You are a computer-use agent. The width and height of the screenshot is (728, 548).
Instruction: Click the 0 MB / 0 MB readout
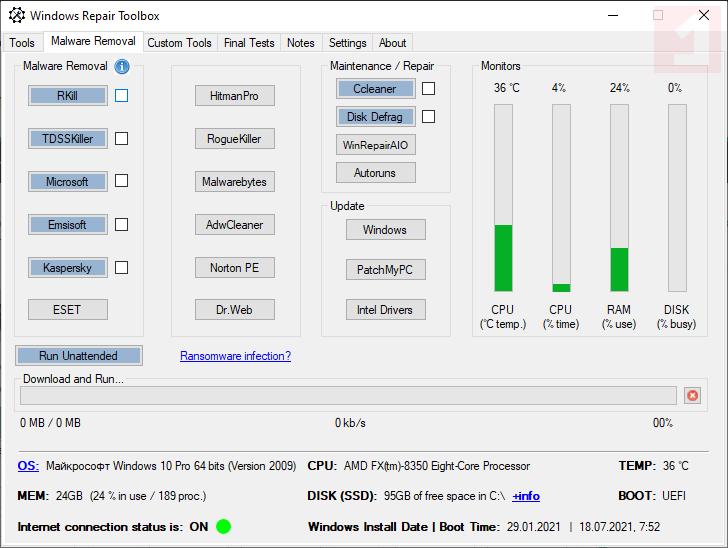(50, 423)
